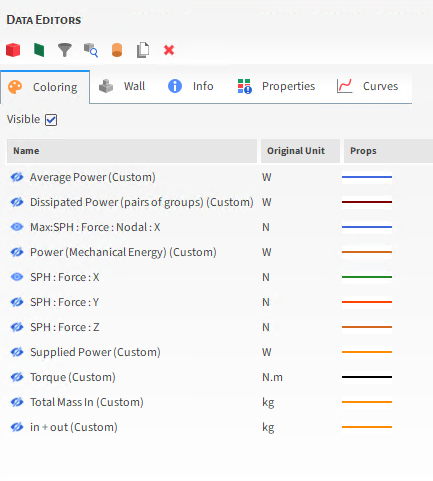Show the SPH Force Y curve
The image size is (433, 481).
(x=17, y=302)
